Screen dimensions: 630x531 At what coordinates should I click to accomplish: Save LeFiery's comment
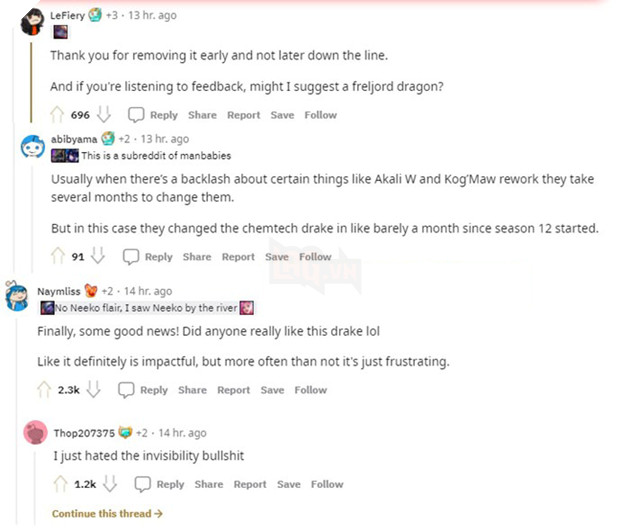click(282, 115)
